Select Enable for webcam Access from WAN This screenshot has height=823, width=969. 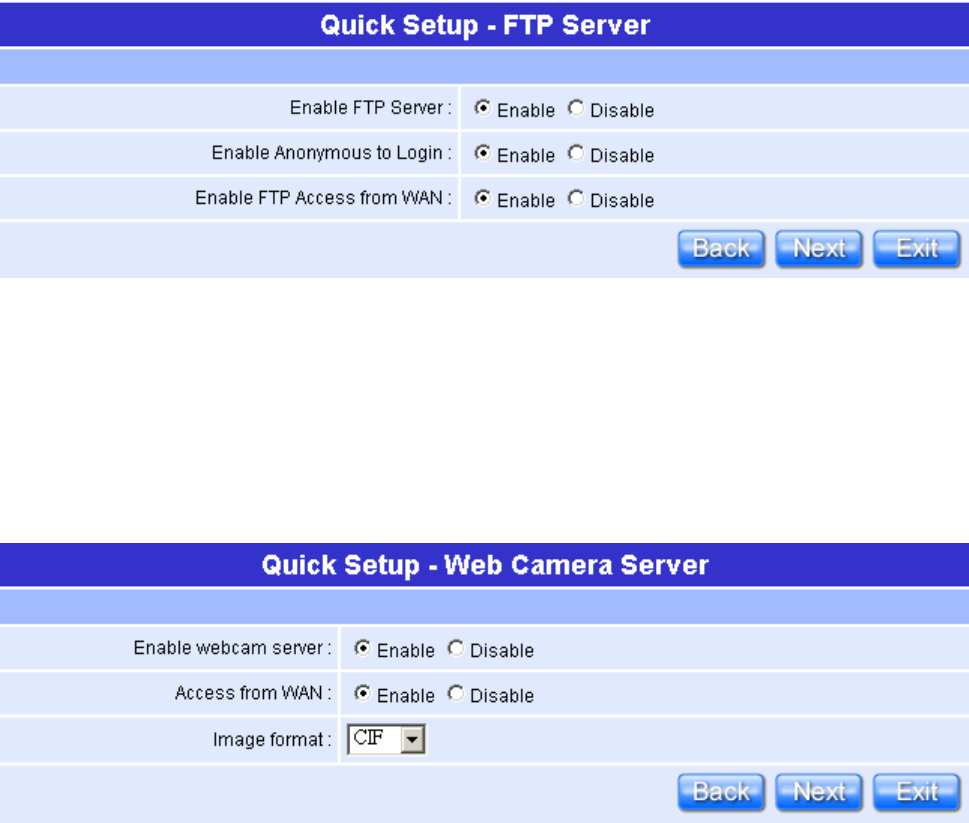pos(363,693)
